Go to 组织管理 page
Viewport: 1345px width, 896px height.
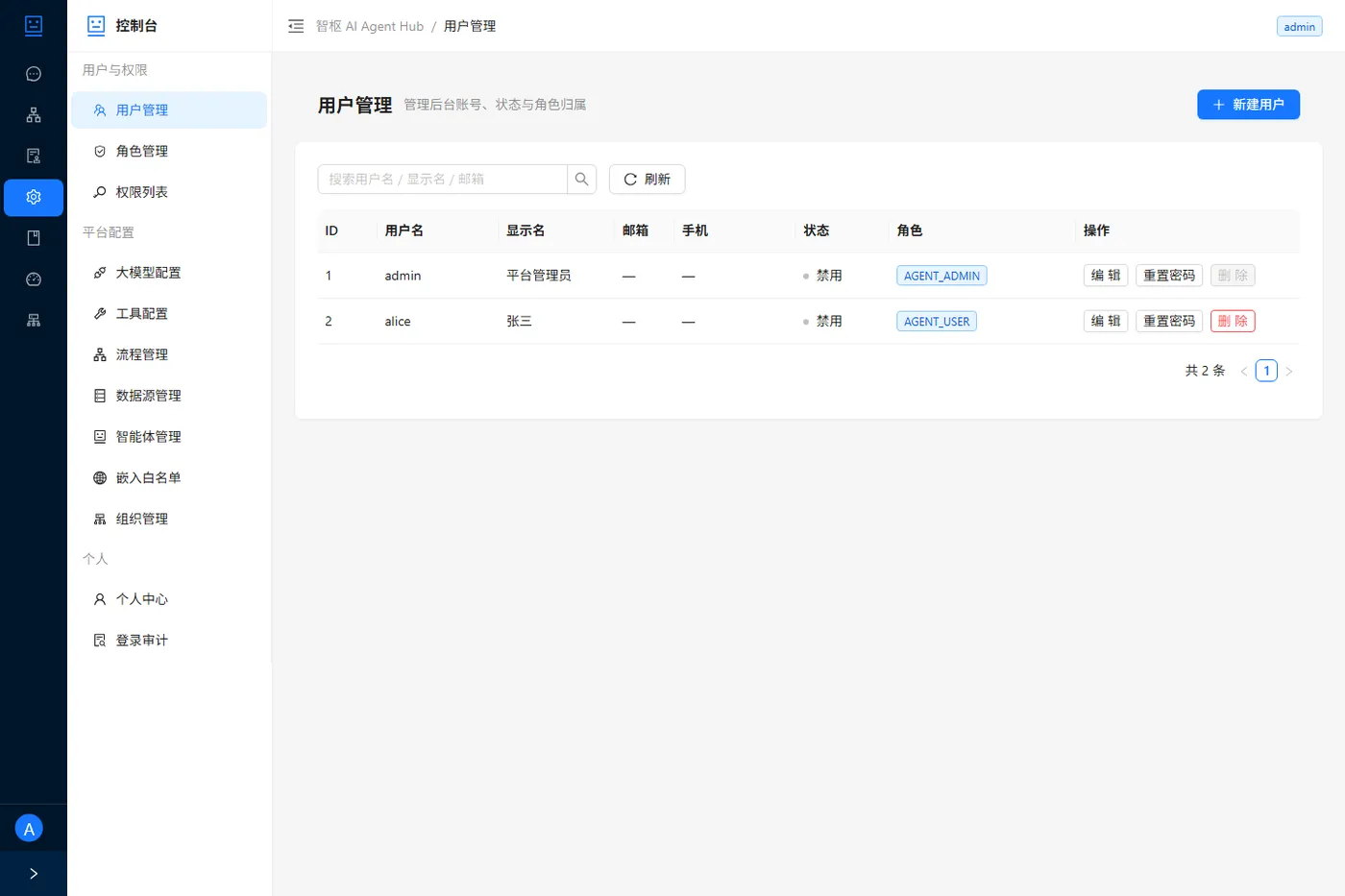pyautogui.click(x=169, y=520)
